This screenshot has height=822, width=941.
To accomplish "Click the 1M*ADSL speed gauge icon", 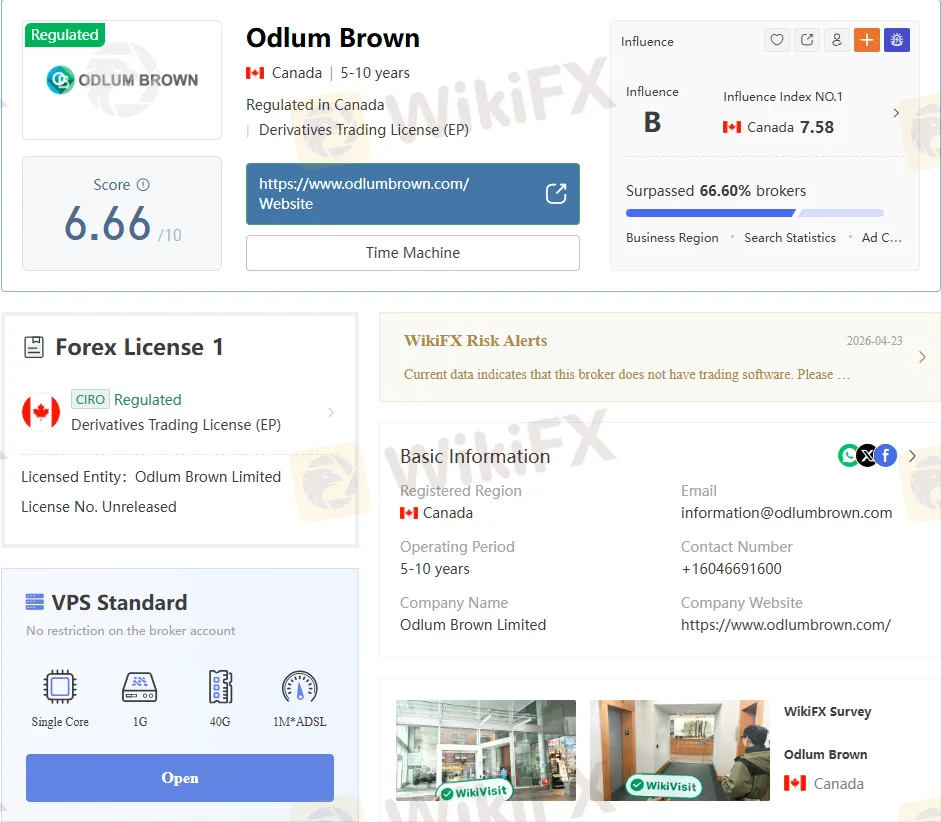I will click(299, 686).
